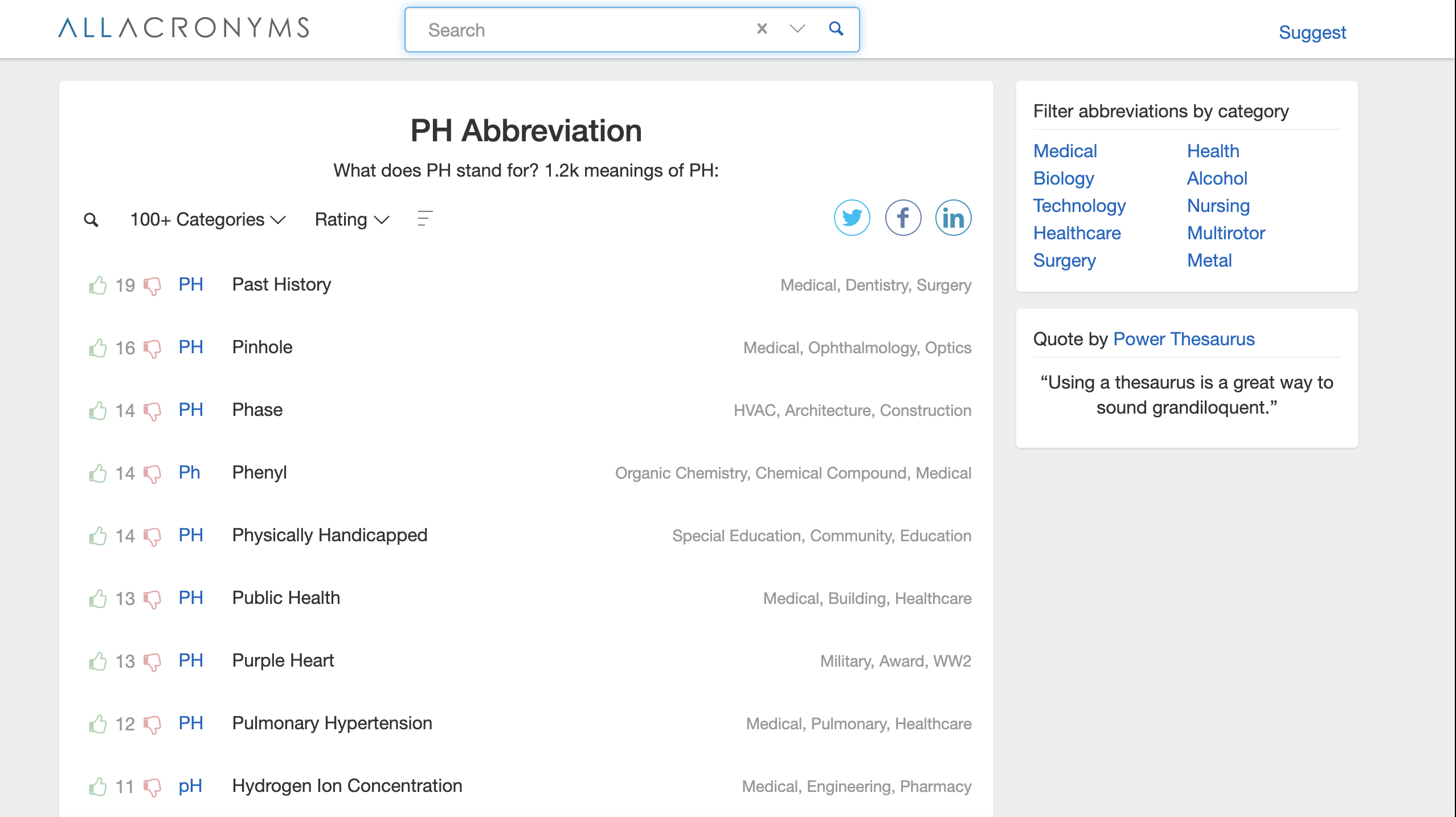
Task: Give a thumbs up to Purple Heart
Action: (x=98, y=661)
